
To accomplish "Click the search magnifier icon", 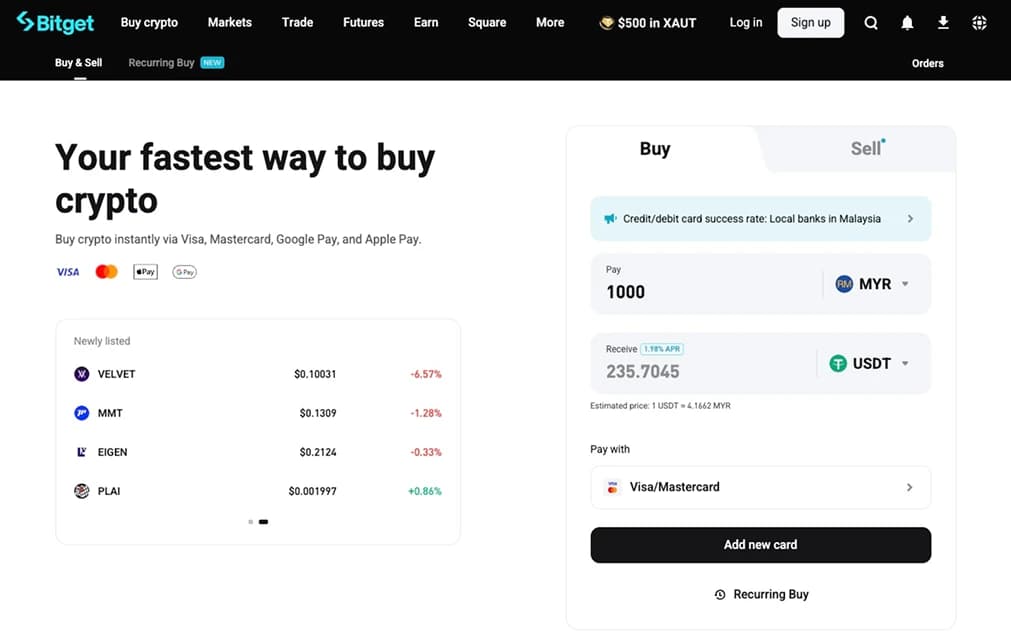I will point(871,23).
